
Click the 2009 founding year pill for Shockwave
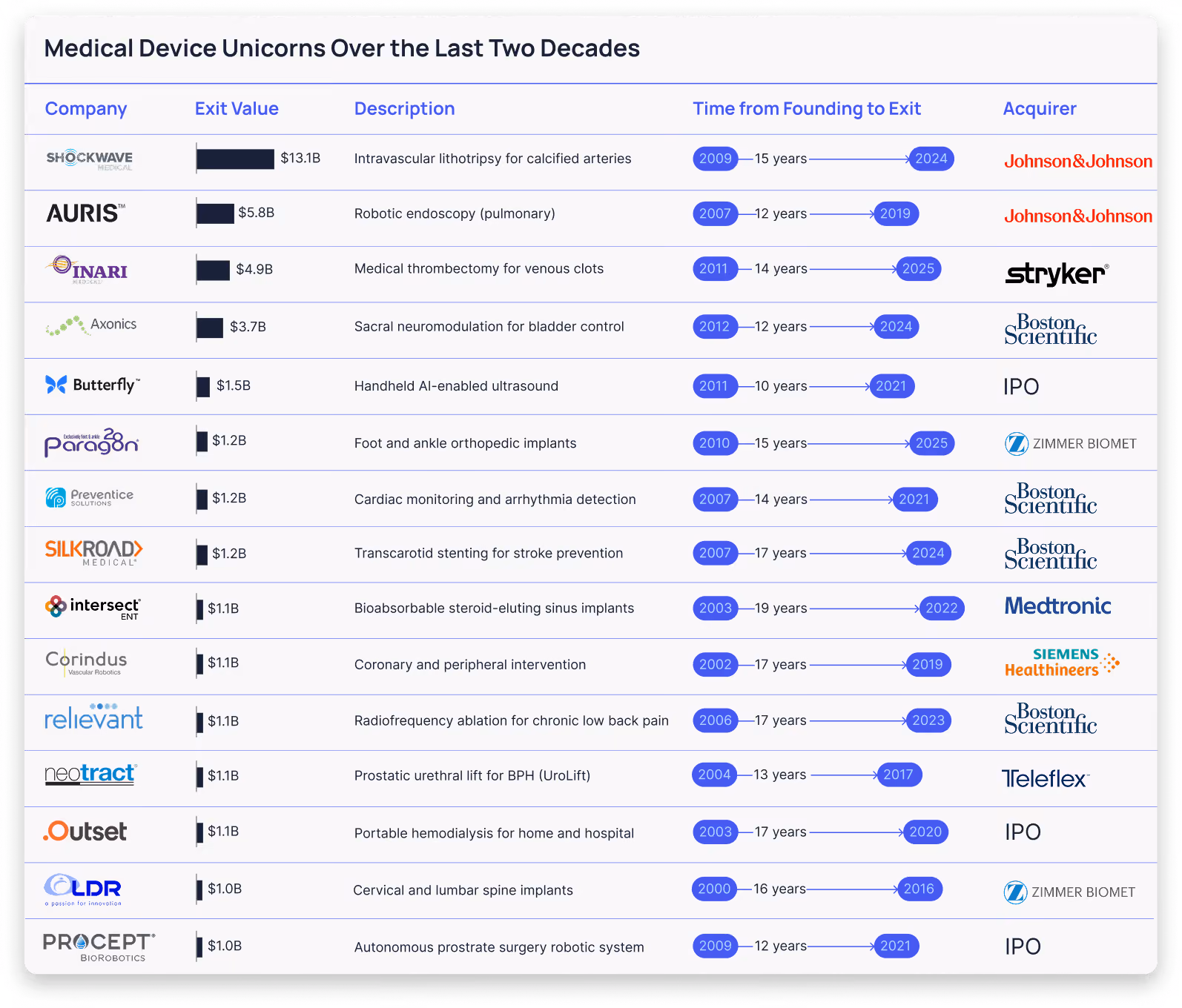pyautogui.click(x=716, y=159)
